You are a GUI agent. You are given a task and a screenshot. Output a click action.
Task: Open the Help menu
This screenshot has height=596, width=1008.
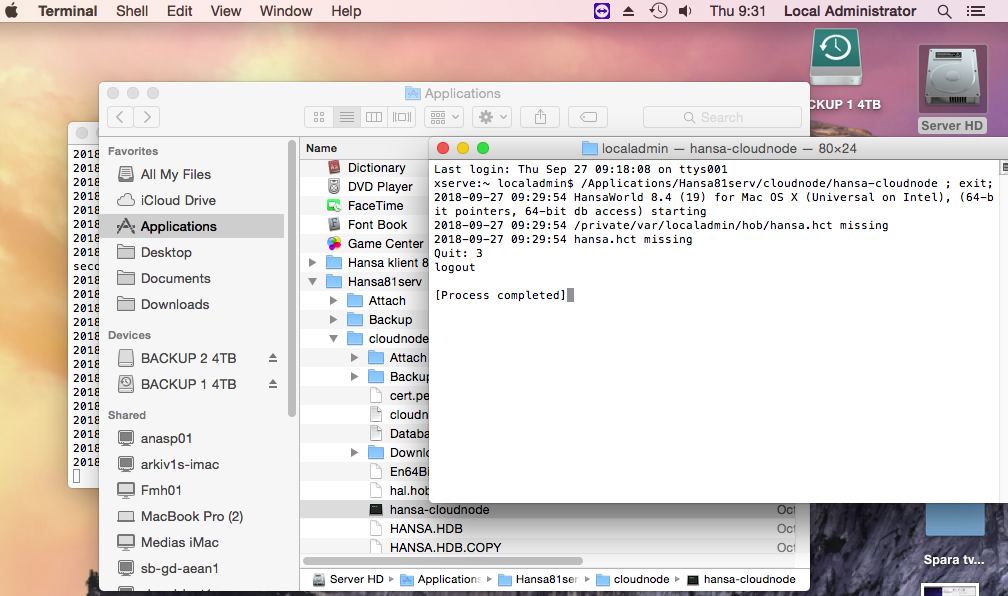(x=346, y=11)
